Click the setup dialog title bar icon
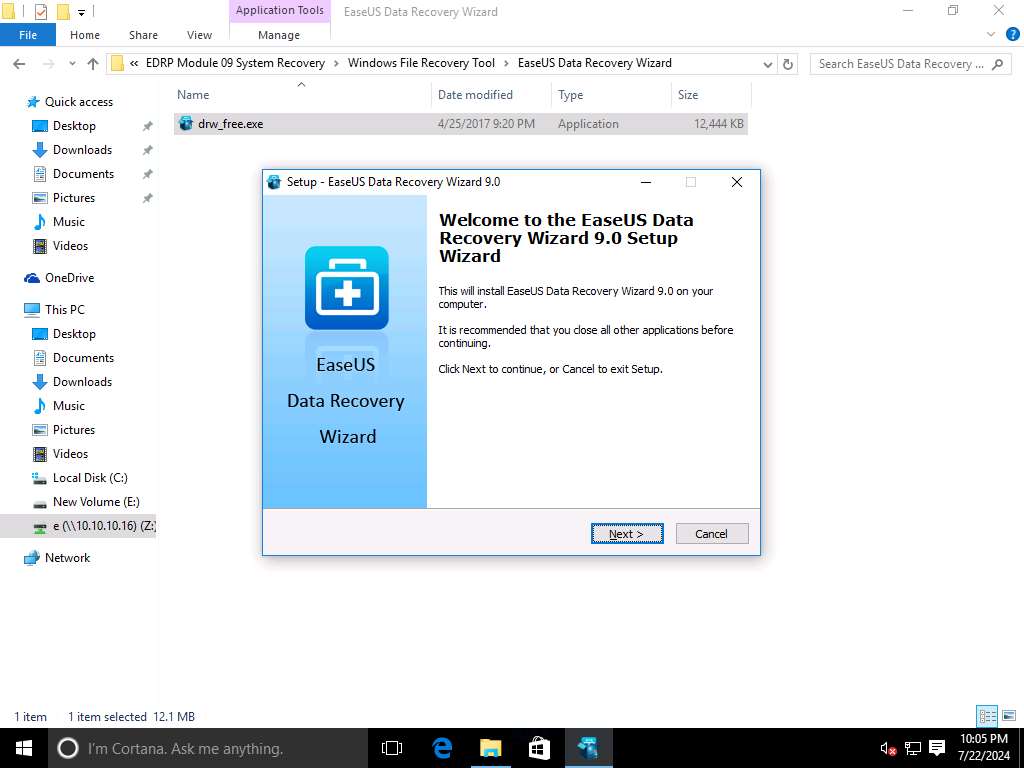This screenshot has width=1024, height=768. pos(275,182)
